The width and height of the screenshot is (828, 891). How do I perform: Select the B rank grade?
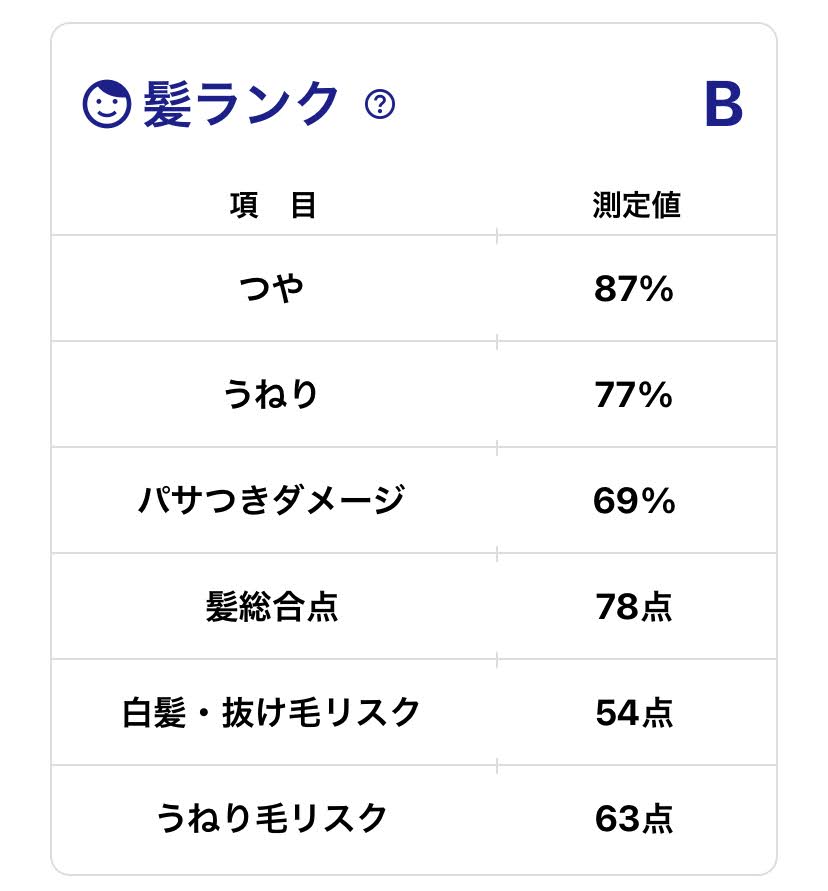point(723,104)
